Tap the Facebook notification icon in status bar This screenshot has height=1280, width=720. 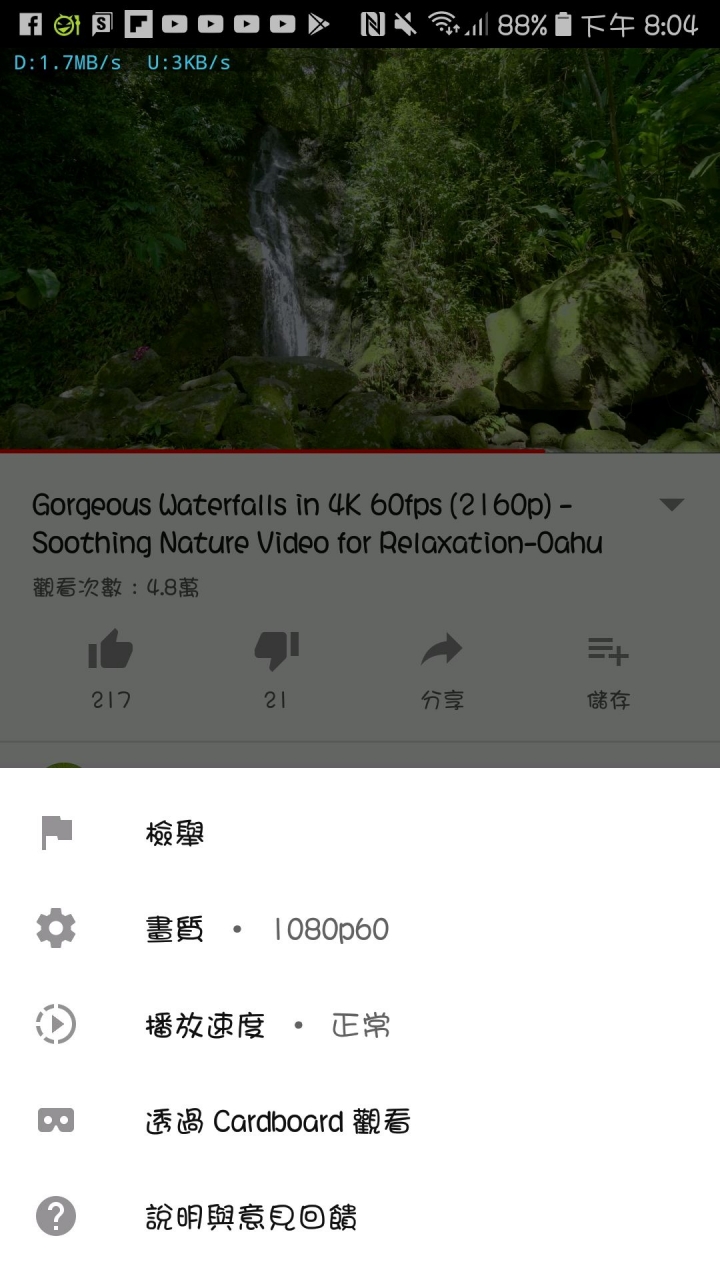pyautogui.click(x=30, y=24)
